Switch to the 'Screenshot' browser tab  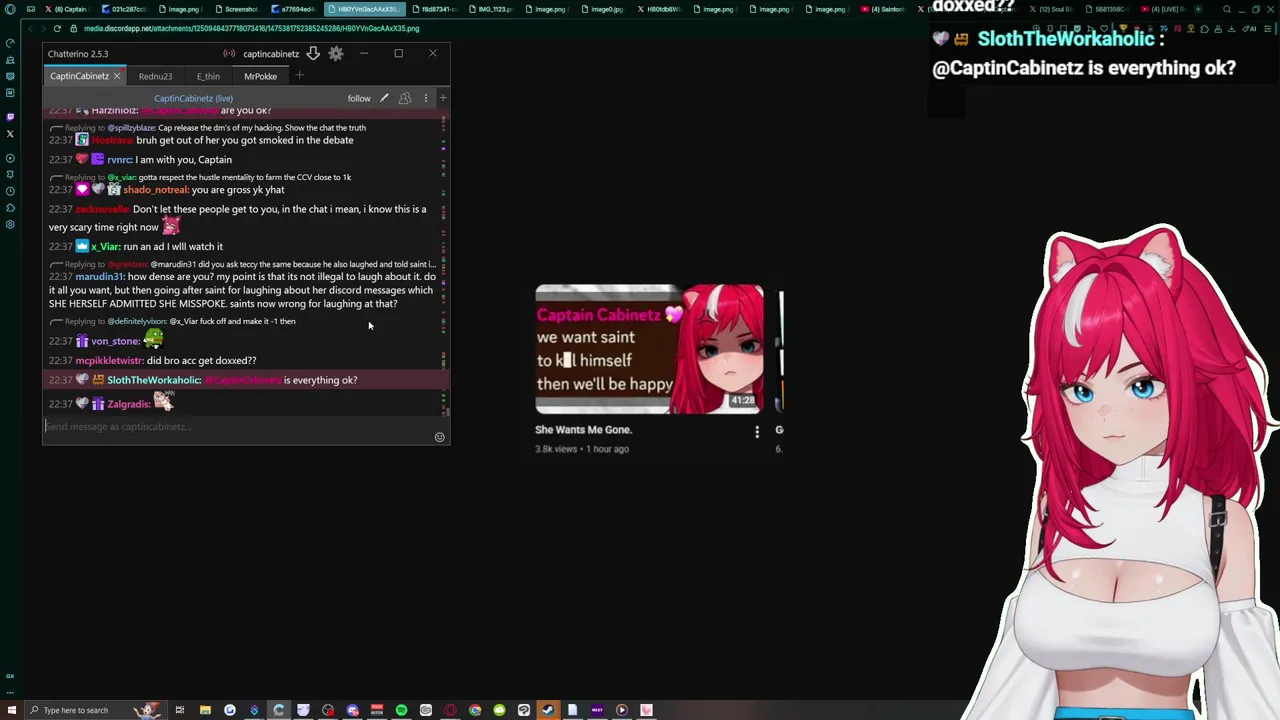point(238,9)
